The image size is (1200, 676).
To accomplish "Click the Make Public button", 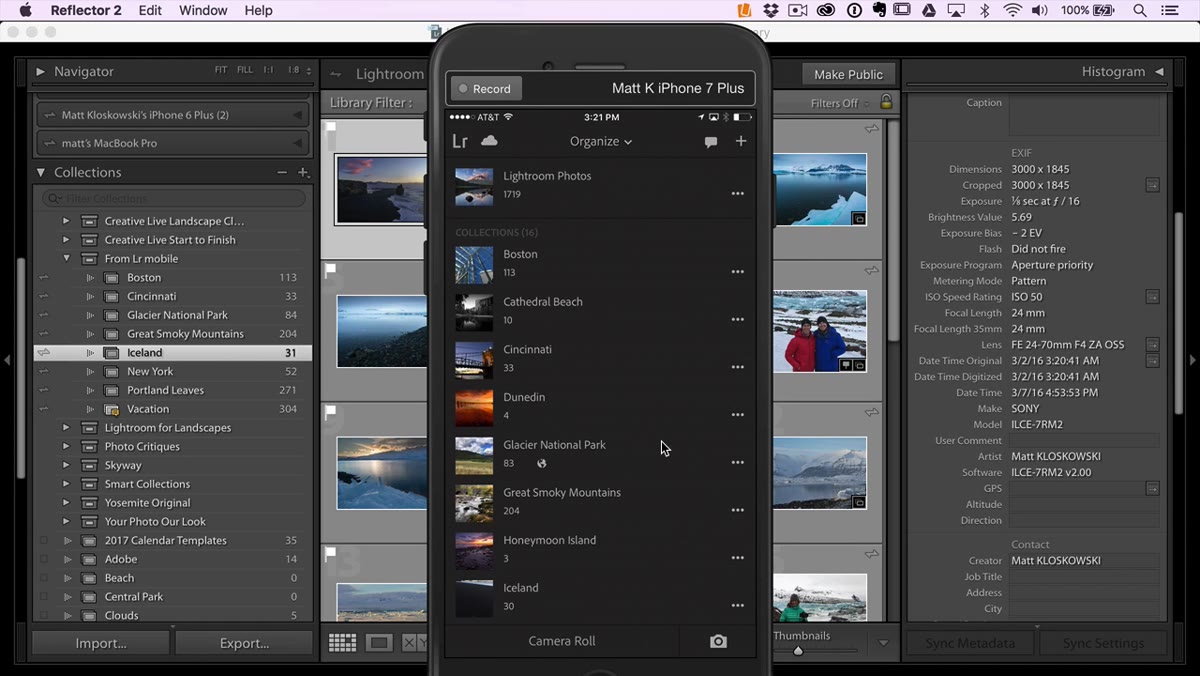I will pos(848,74).
